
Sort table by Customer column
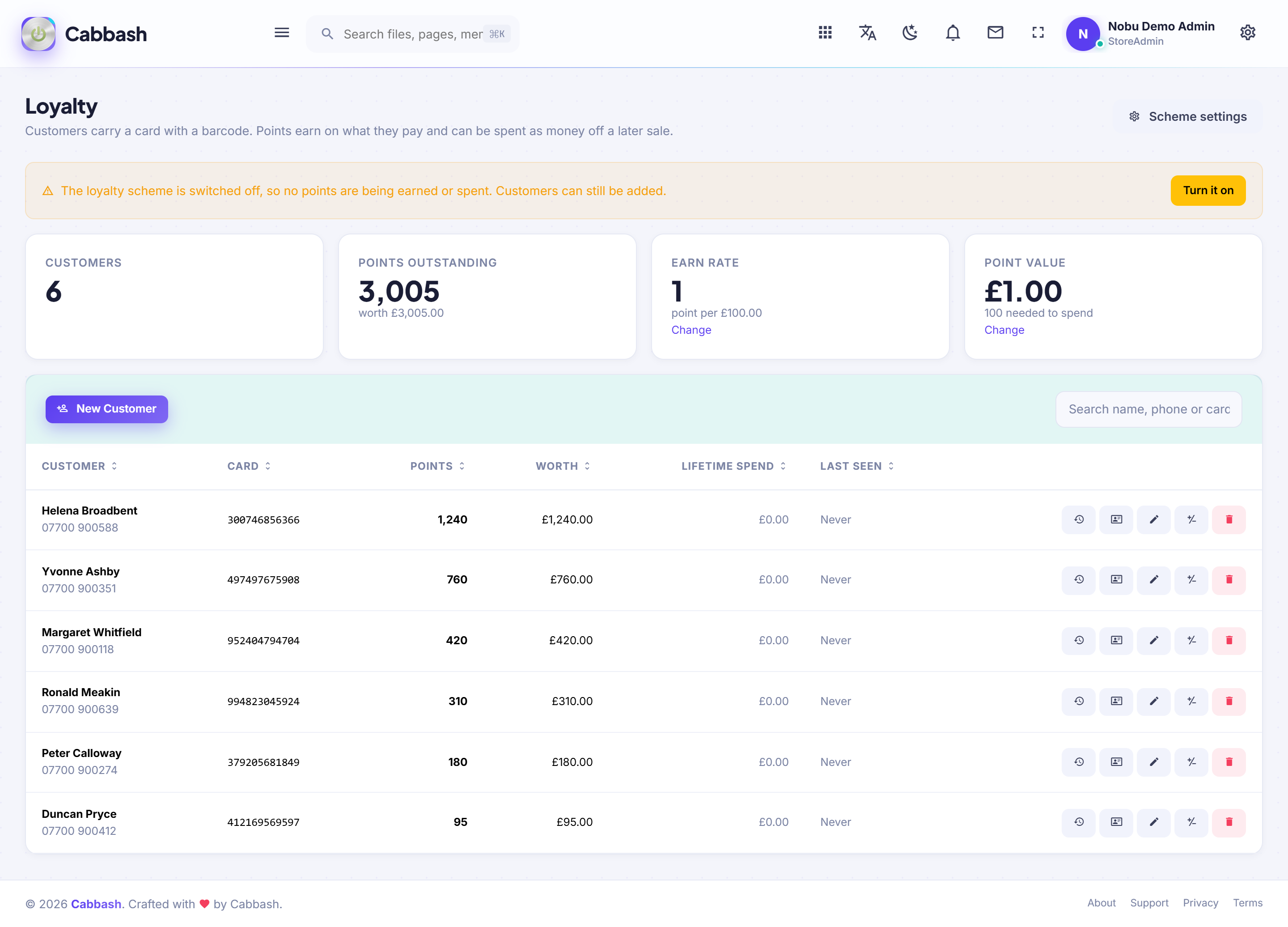(x=80, y=466)
